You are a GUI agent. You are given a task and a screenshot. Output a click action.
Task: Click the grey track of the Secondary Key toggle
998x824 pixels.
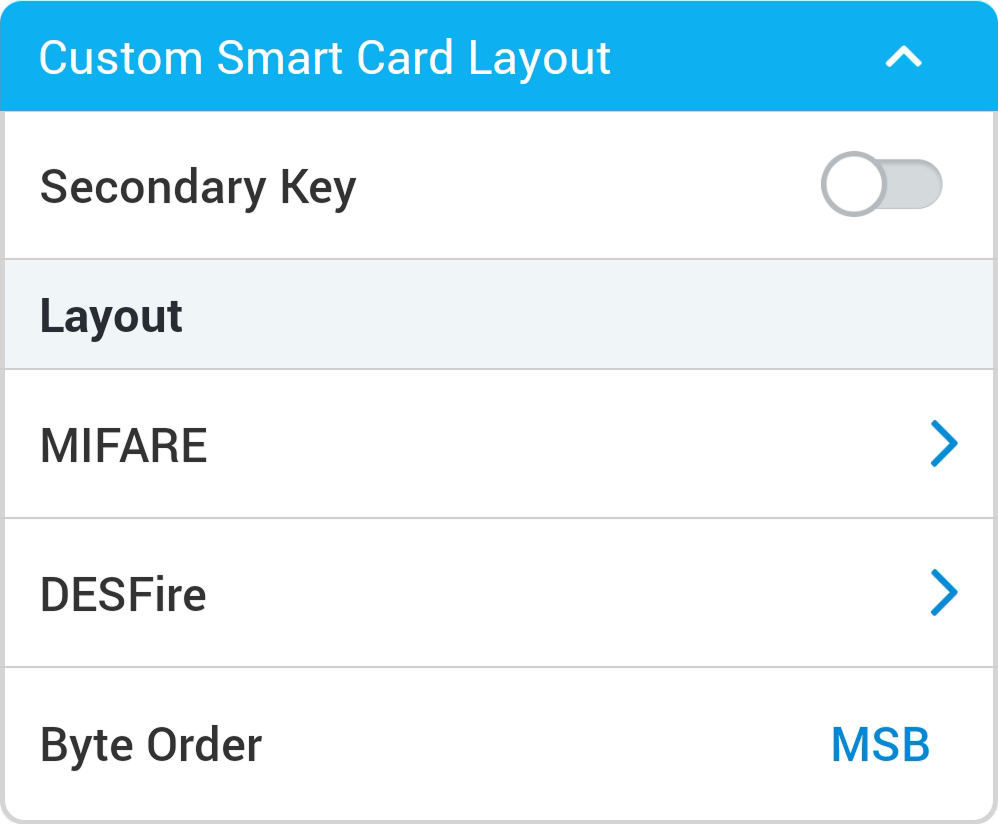coord(916,186)
